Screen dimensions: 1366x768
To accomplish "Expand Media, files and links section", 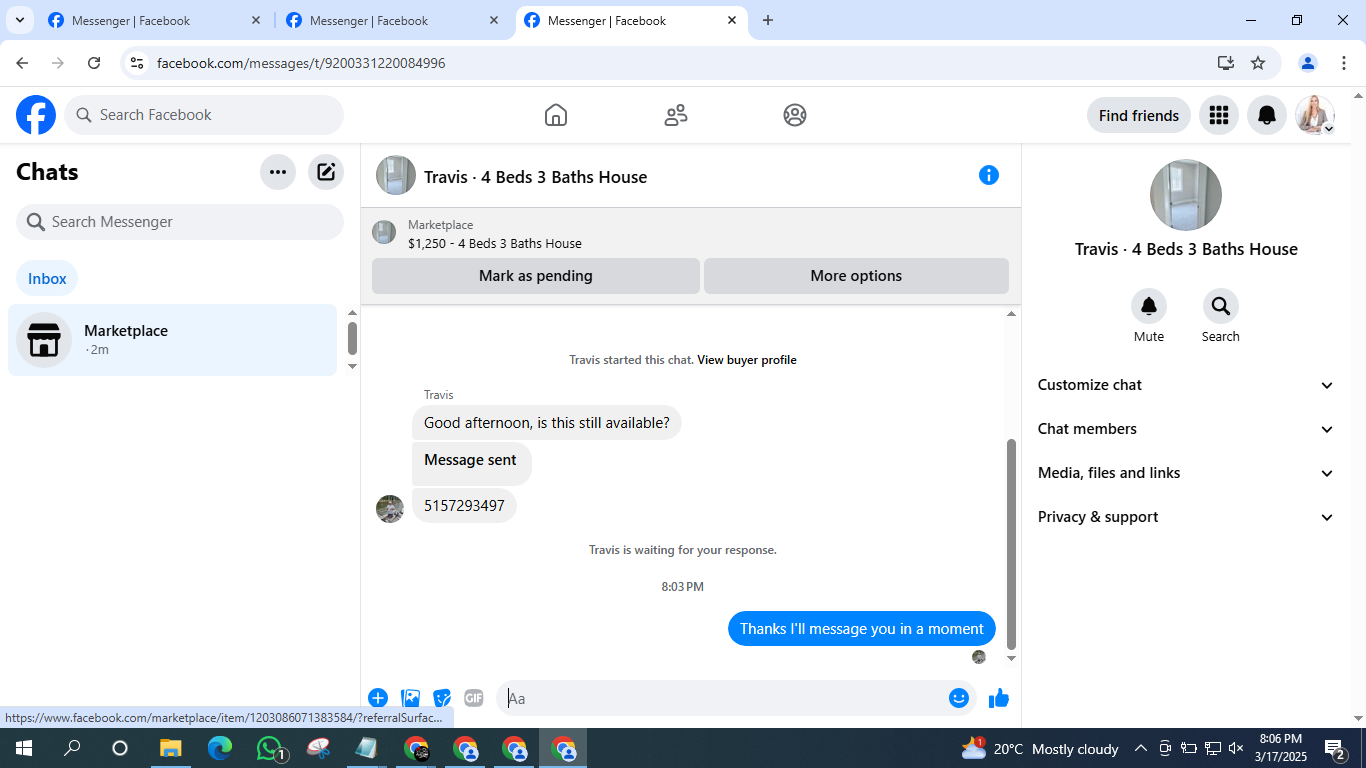I will [x=1186, y=473].
